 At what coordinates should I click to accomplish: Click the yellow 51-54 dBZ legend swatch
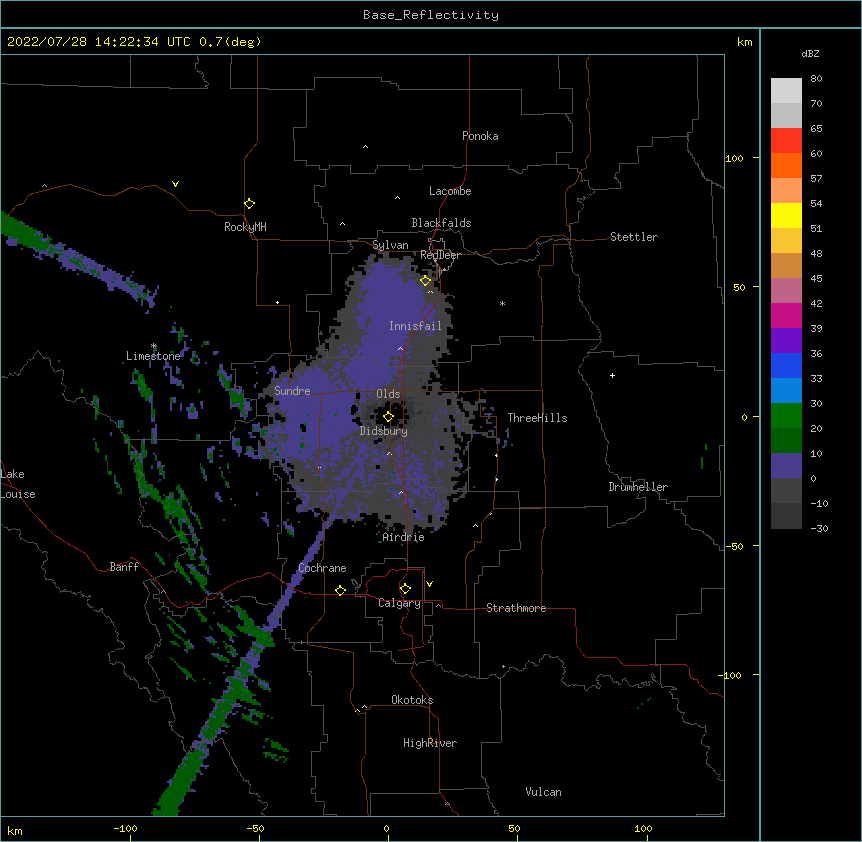786,215
